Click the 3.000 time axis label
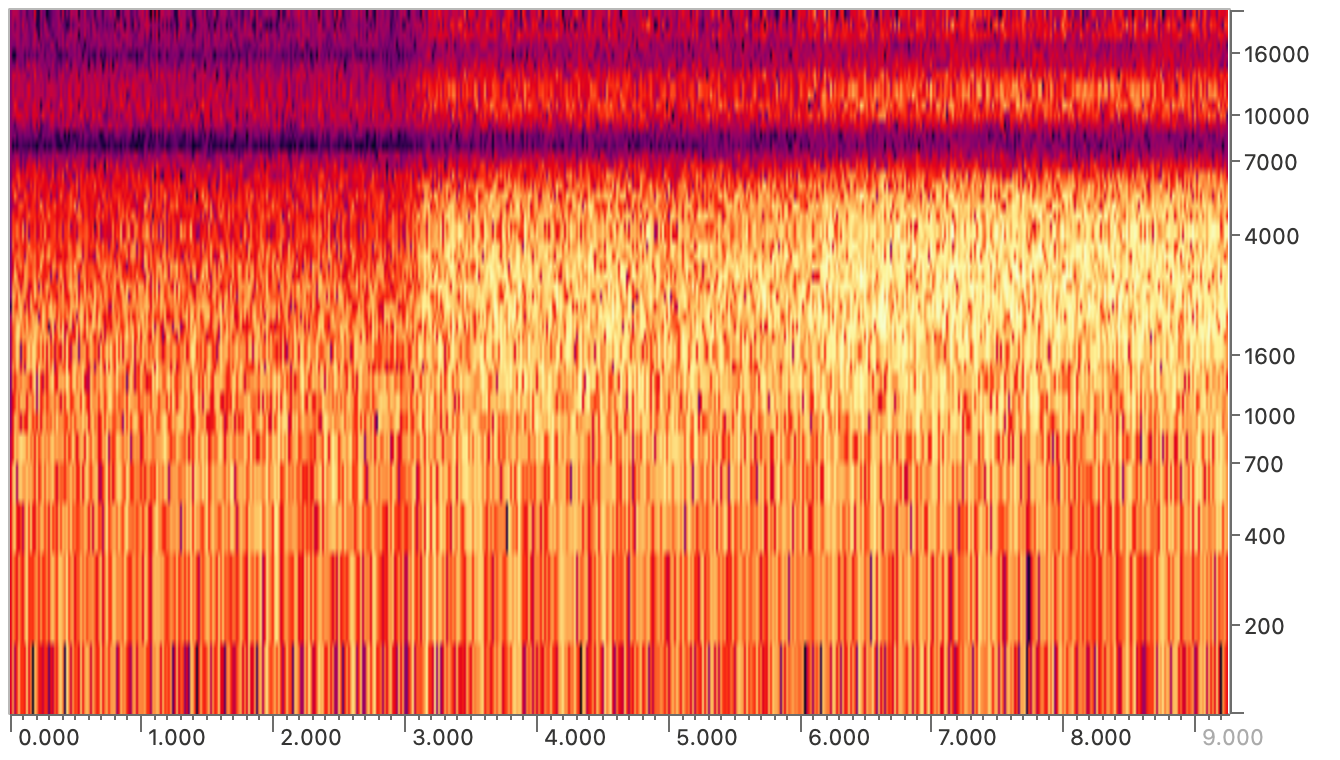The height and width of the screenshot is (760, 1340). pyautogui.click(x=442, y=739)
